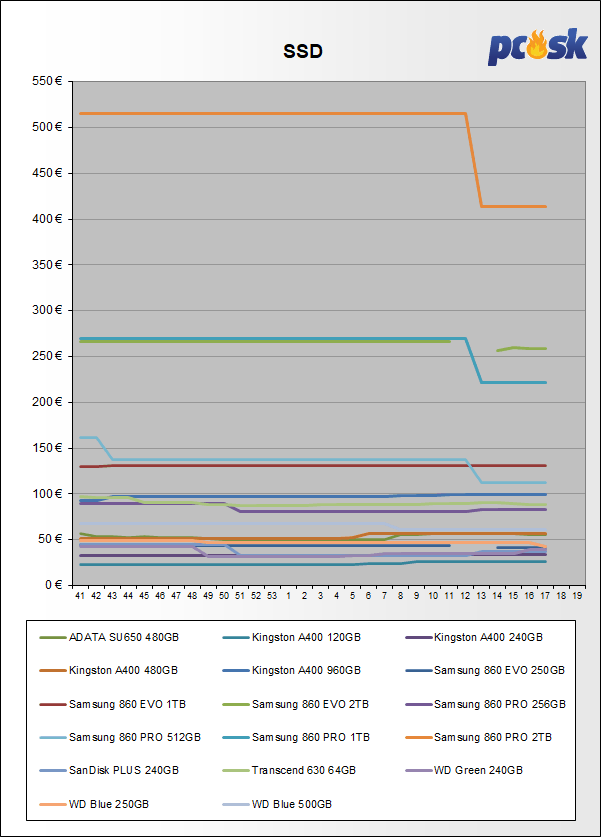601x837 pixels.
Task: Select Samsung 860 EVO 250GB legend label
Action: [x=500, y=670]
